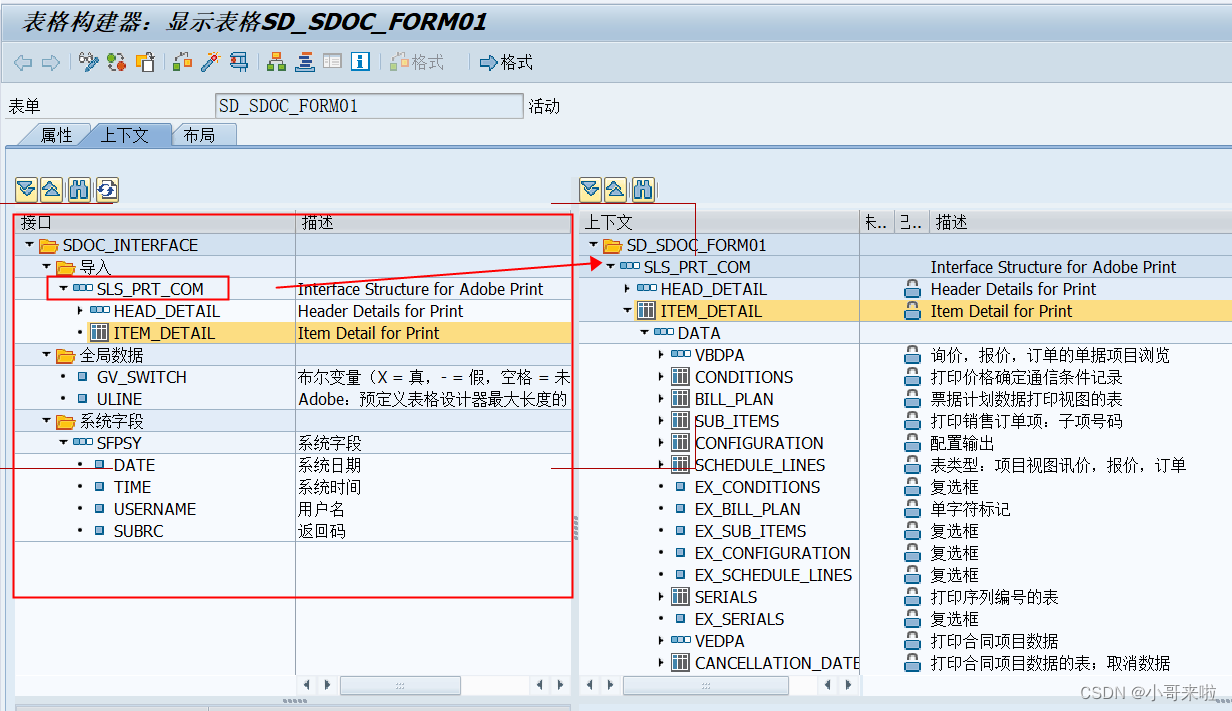Click lock icon on VBDPA row
The width and height of the screenshot is (1232, 711).
click(911, 355)
